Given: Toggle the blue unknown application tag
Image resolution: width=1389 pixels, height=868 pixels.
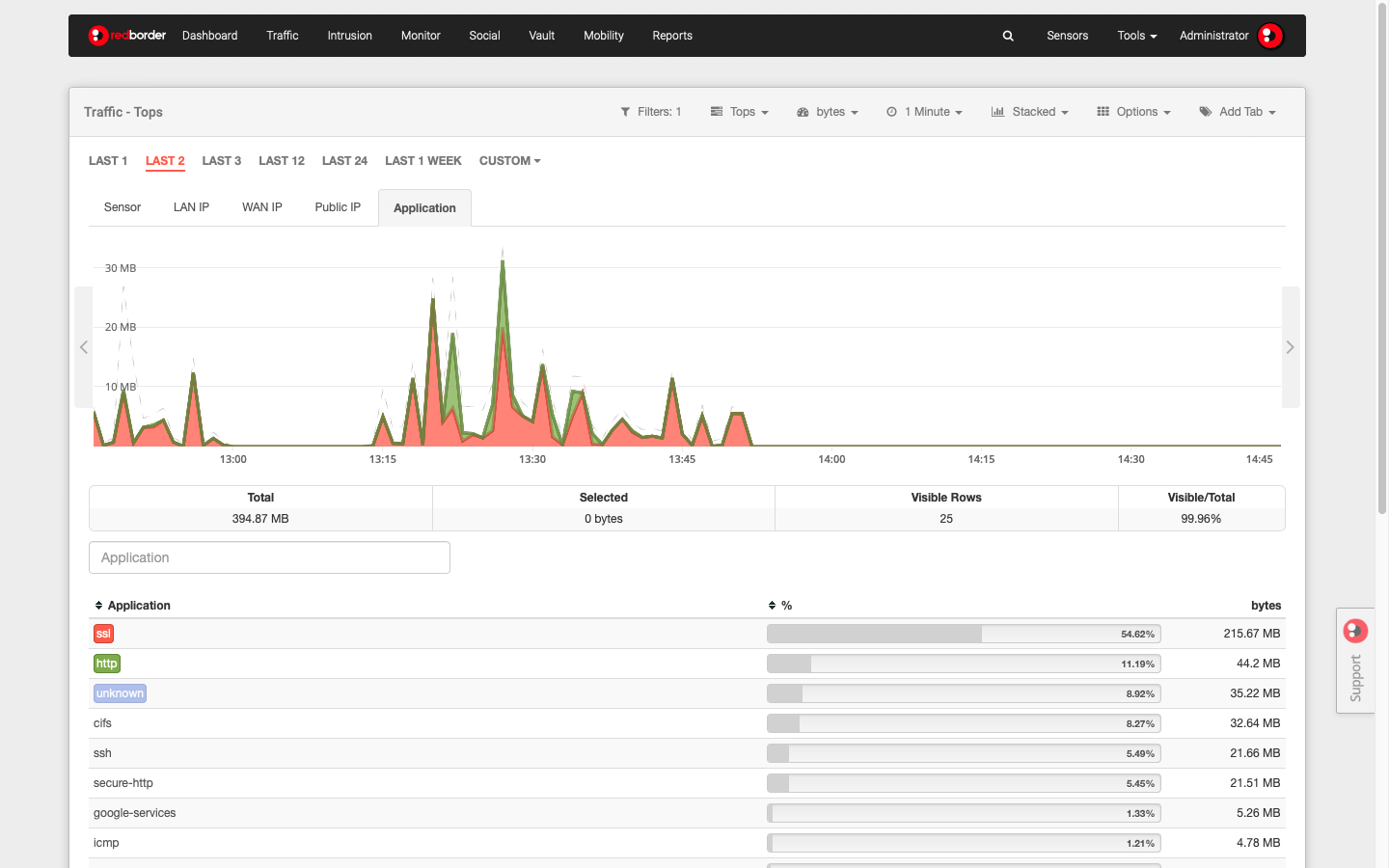Looking at the screenshot, I should (120, 693).
